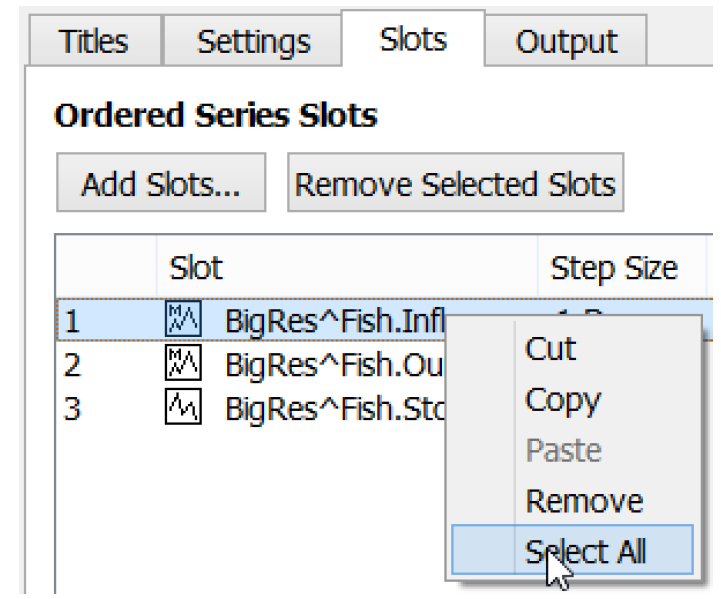721x599 pixels.
Task: Click row number 3 cell
Action: (x=72, y=408)
